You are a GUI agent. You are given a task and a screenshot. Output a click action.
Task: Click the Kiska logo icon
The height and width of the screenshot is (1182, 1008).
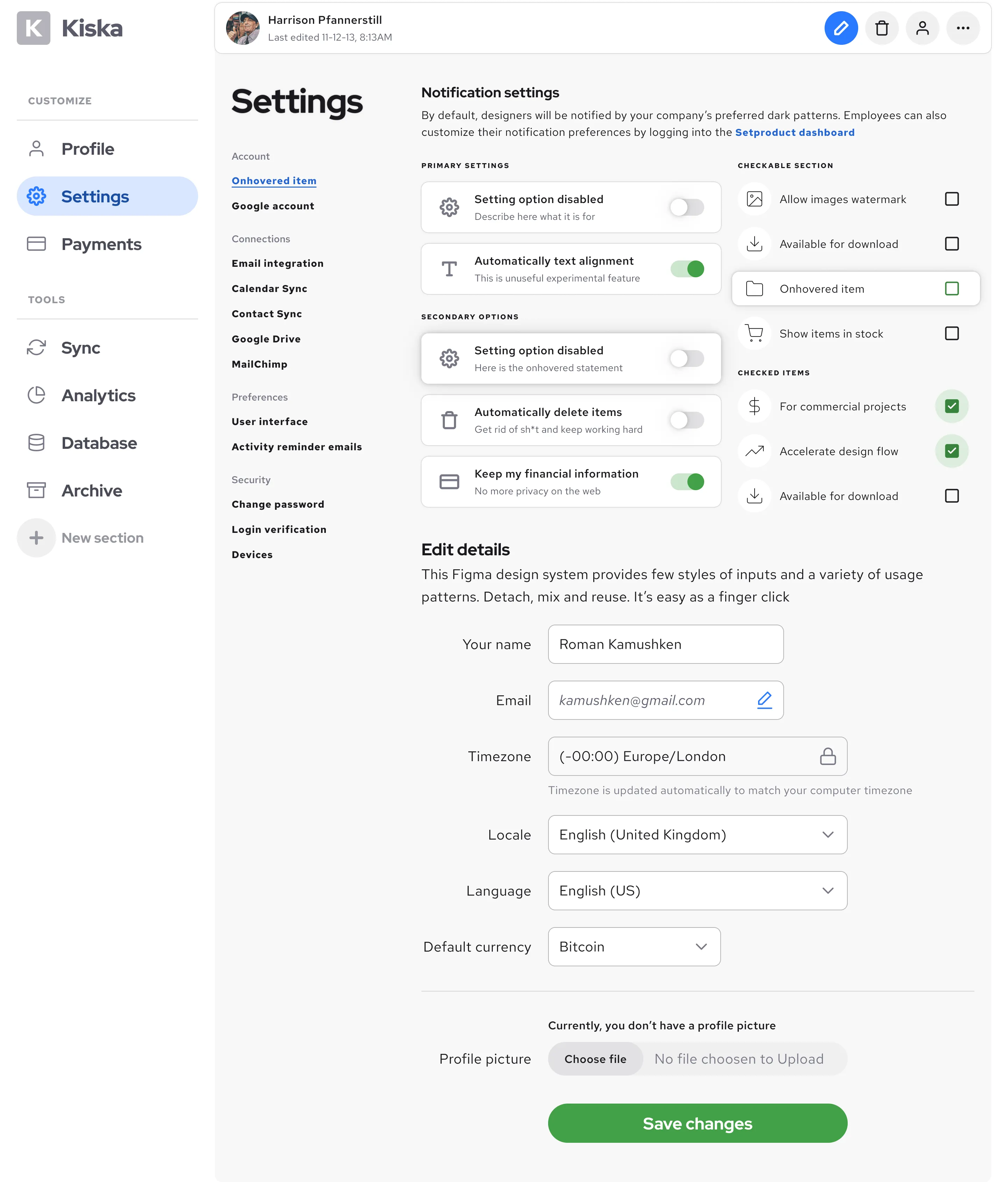34,28
